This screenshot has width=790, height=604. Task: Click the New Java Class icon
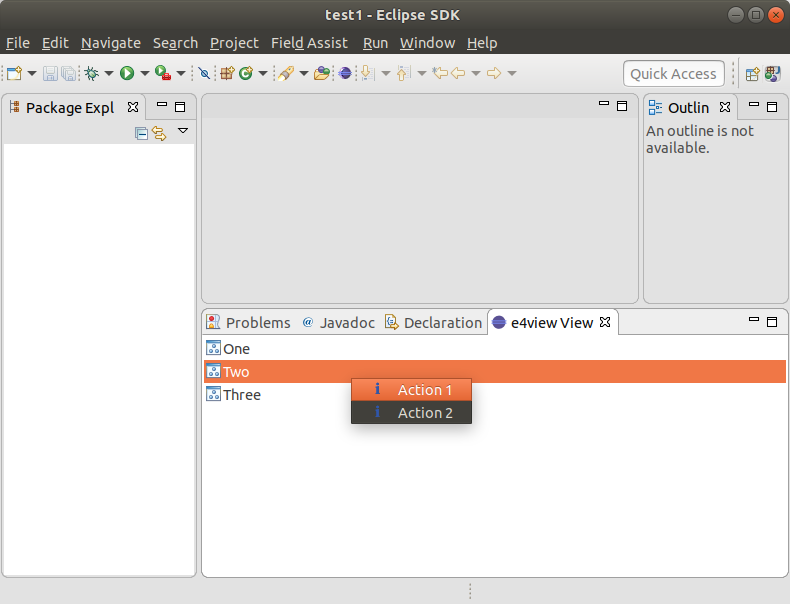pyautogui.click(x=246, y=74)
